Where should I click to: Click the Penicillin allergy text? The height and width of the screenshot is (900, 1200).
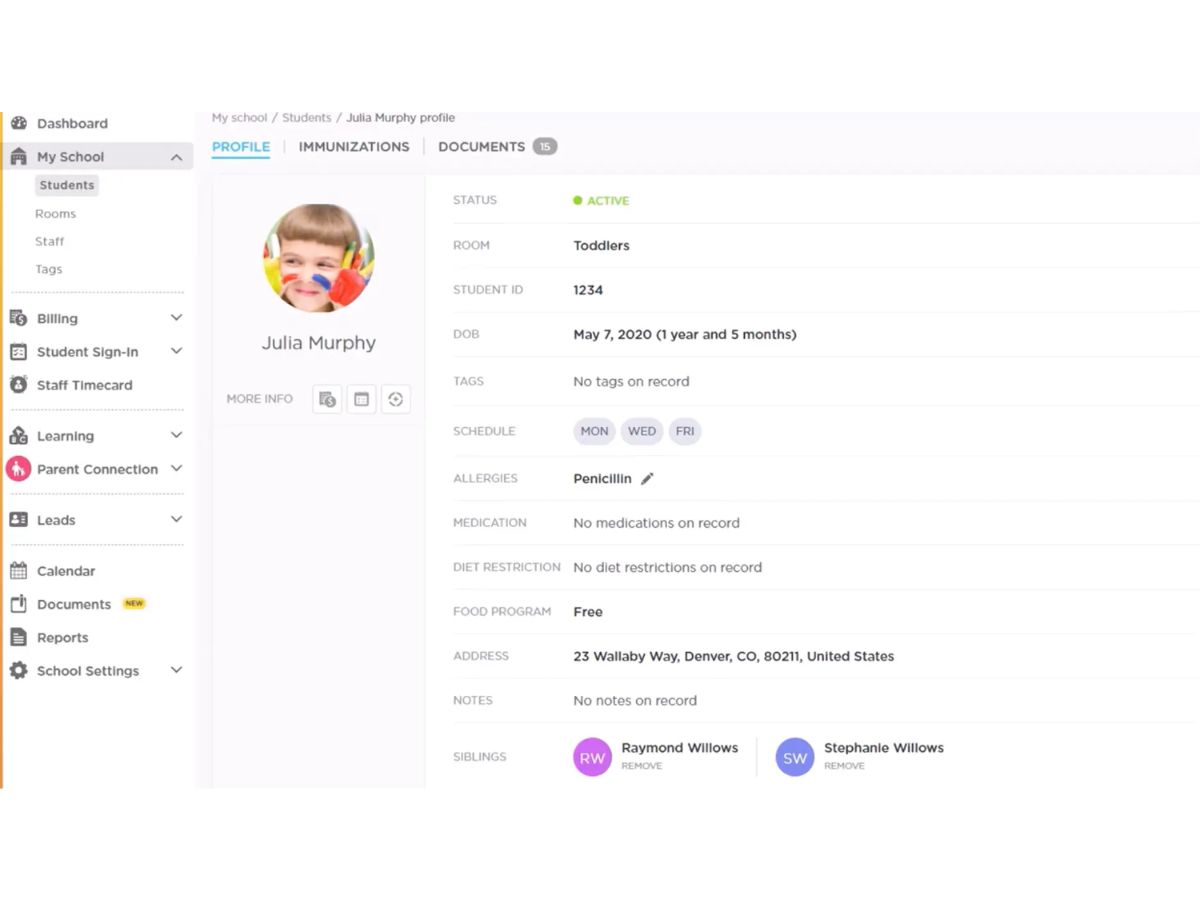coord(602,479)
